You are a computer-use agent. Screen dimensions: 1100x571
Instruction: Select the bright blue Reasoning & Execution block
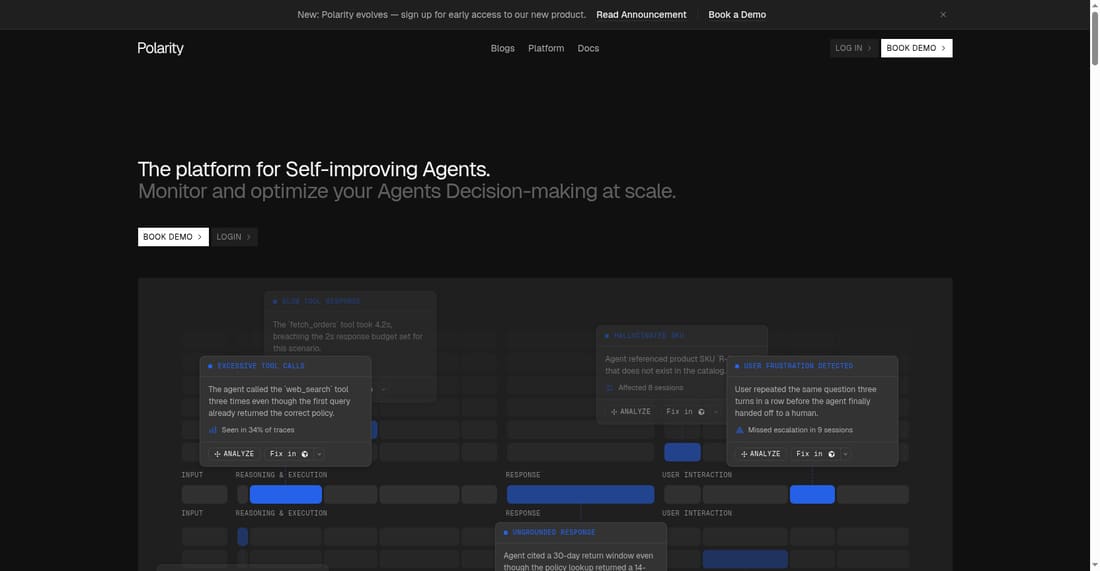(286, 495)
